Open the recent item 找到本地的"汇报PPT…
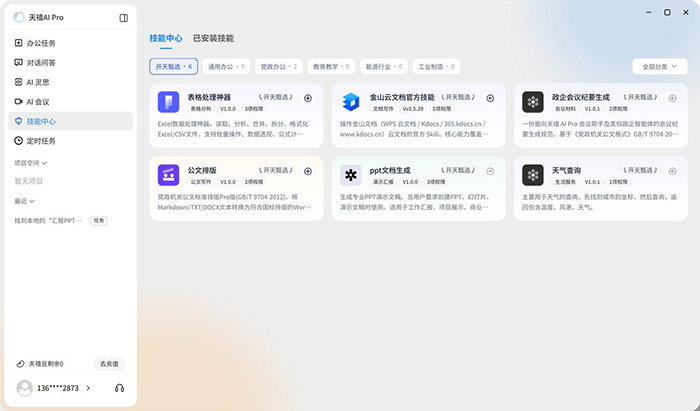The image size is (700, 411). point(48,220)
